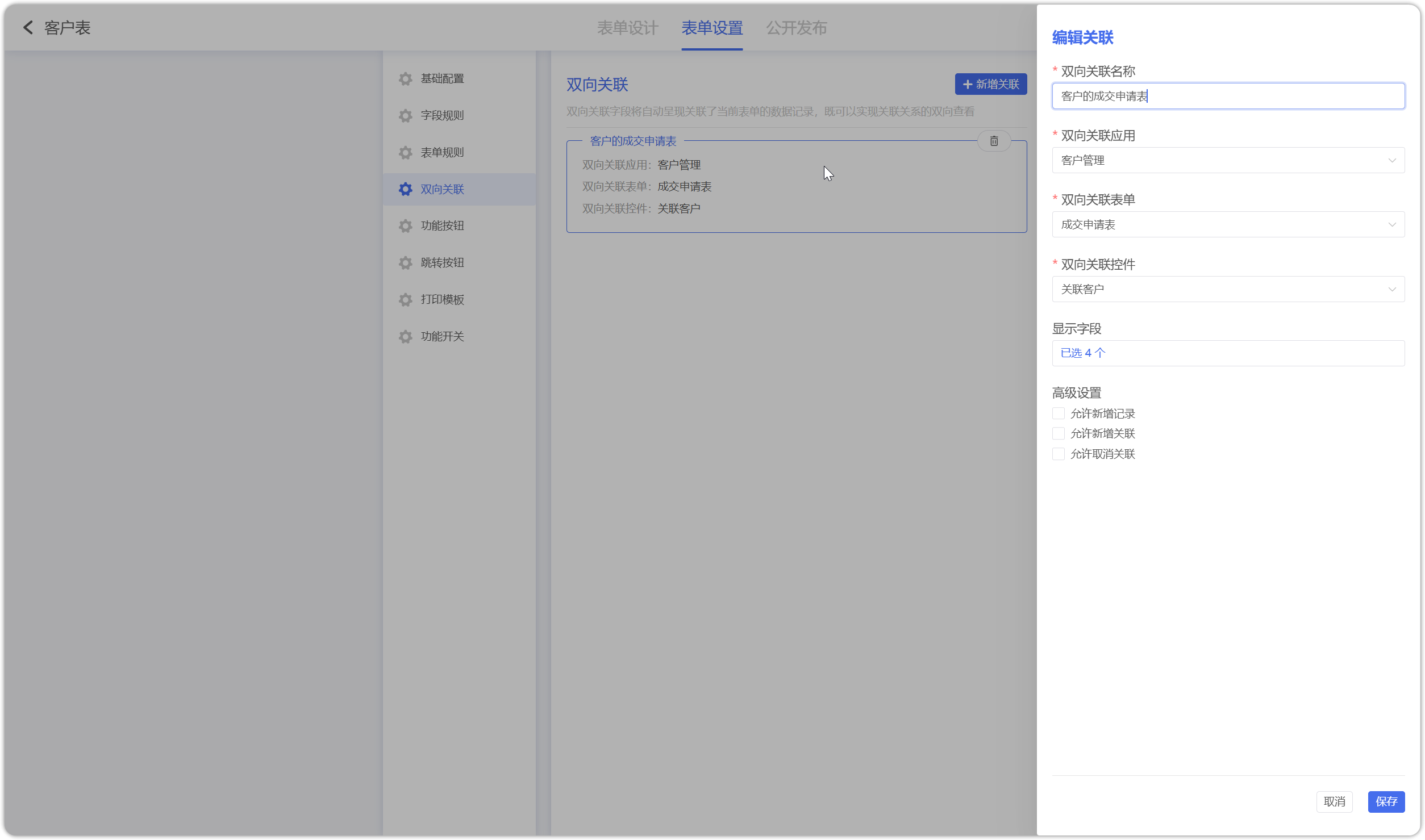The width and height of the screenshot is (1425, 840).
Task: Select the 双向关联 sidebar item
Action: tap(459, 189)
